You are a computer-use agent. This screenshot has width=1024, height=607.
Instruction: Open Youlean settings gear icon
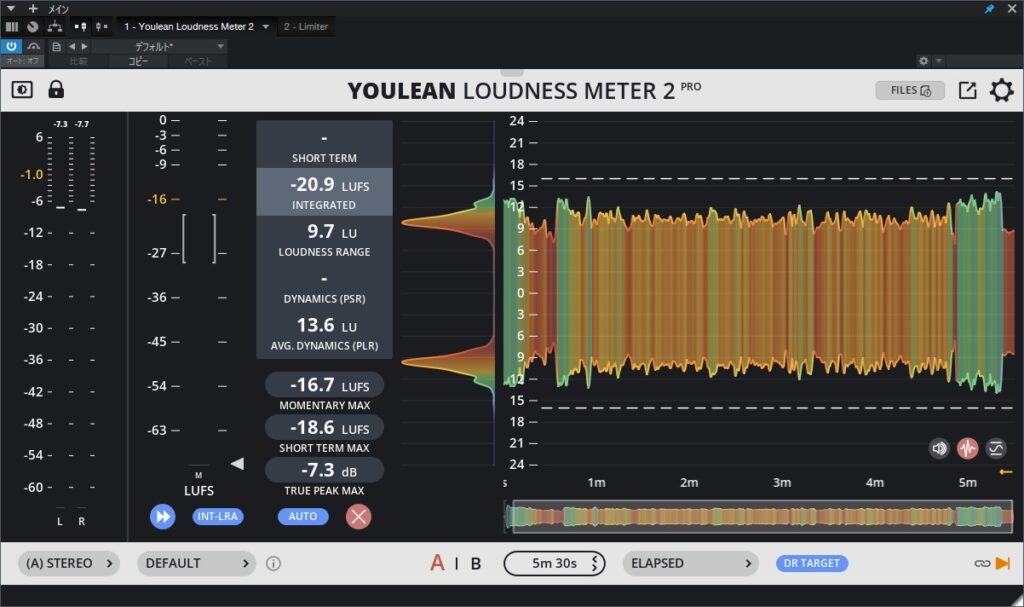[1001, 90]
